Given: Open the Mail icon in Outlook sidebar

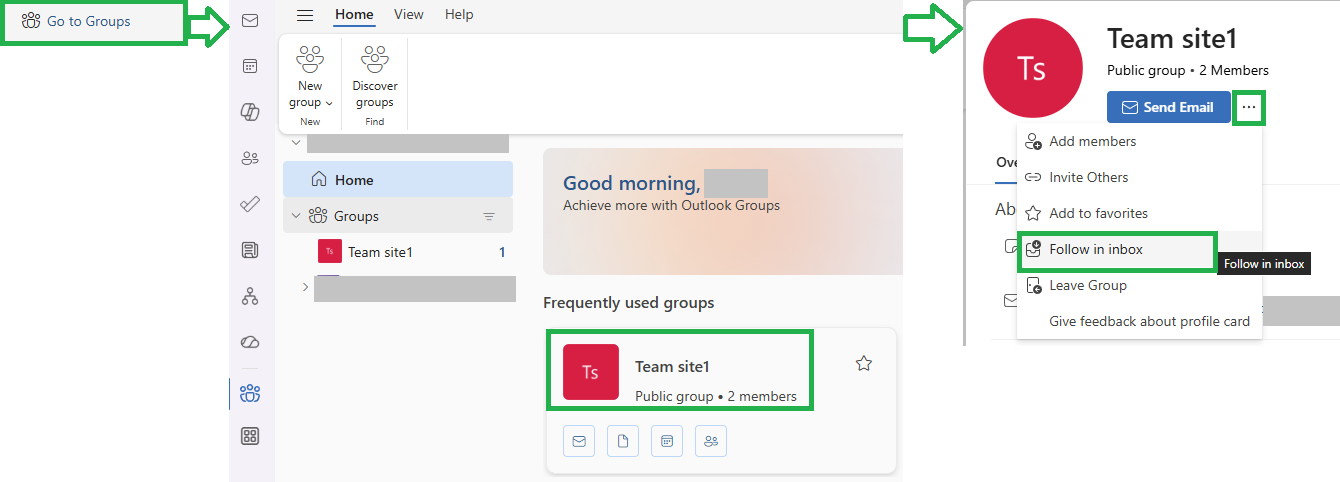Looking at the screenshot, I should (x=250, y=20).
